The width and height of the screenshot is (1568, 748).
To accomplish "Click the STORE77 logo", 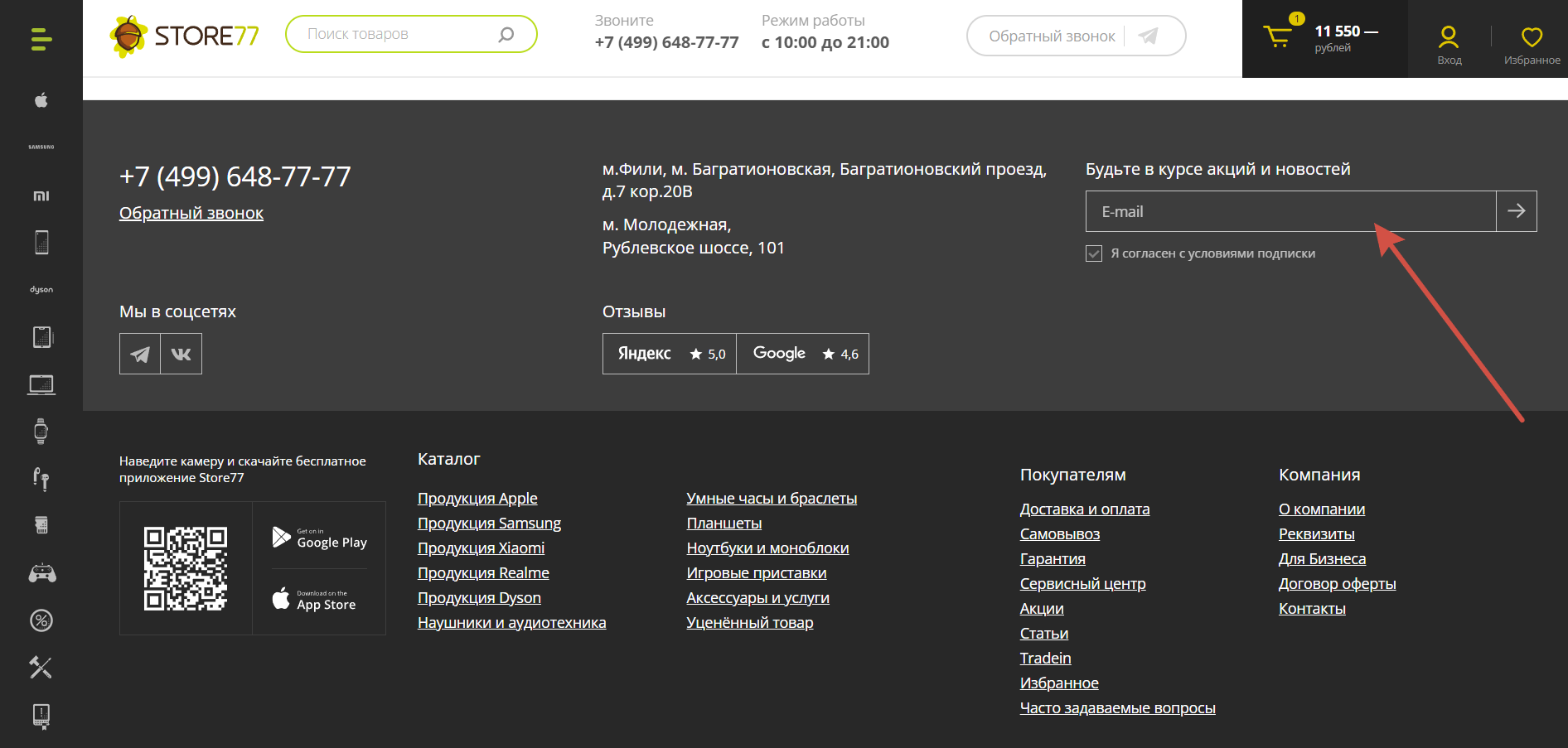I will 184,36.
